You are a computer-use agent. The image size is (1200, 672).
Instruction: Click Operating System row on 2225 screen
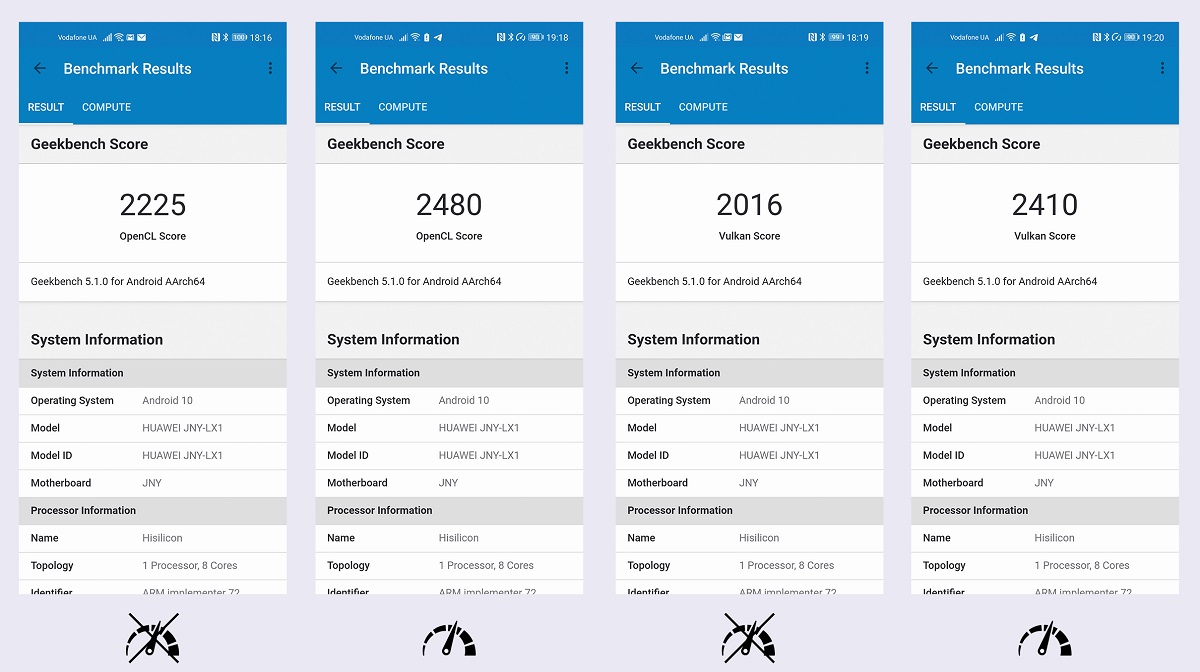[x=153, y=401]
